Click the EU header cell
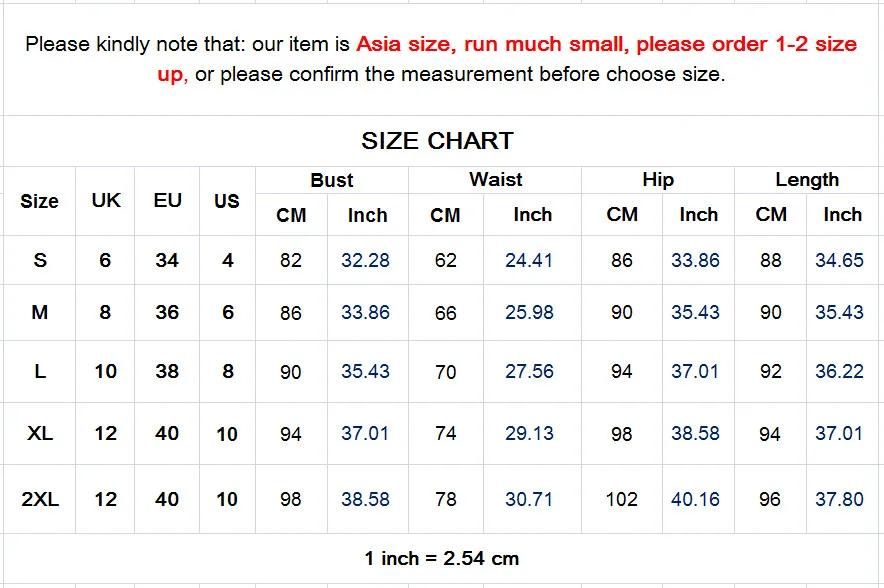The height and width of the screenshot is (588, 884). pos(167,200)
